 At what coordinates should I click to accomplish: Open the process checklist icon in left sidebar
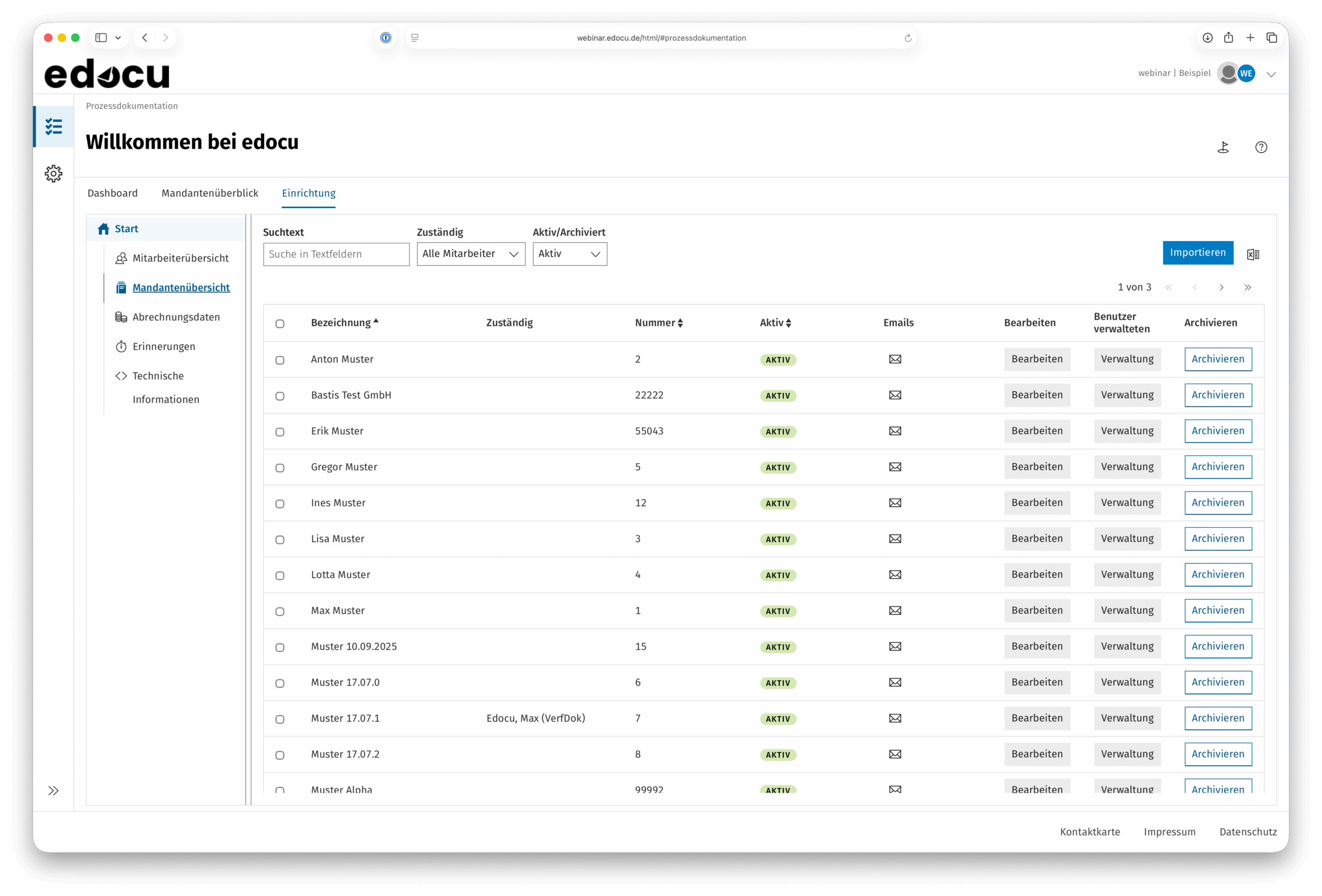point(54,127)
